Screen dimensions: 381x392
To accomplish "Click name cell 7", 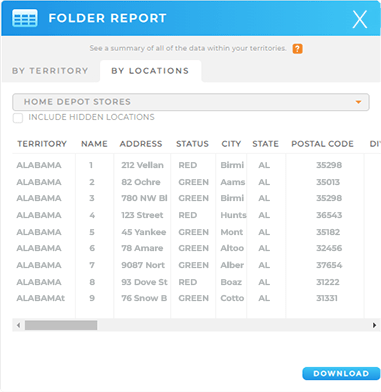I will click(x=92, y=265).
